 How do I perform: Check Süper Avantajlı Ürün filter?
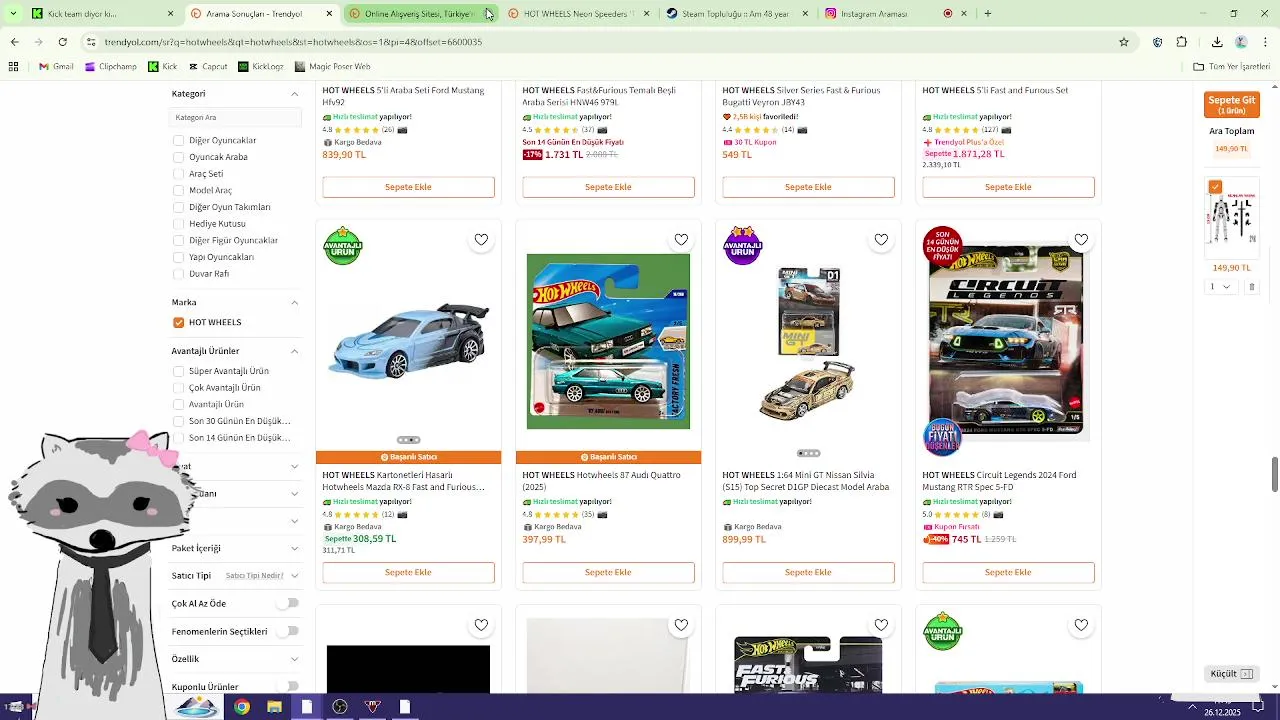pyautogui.click(x=179, y=371)
